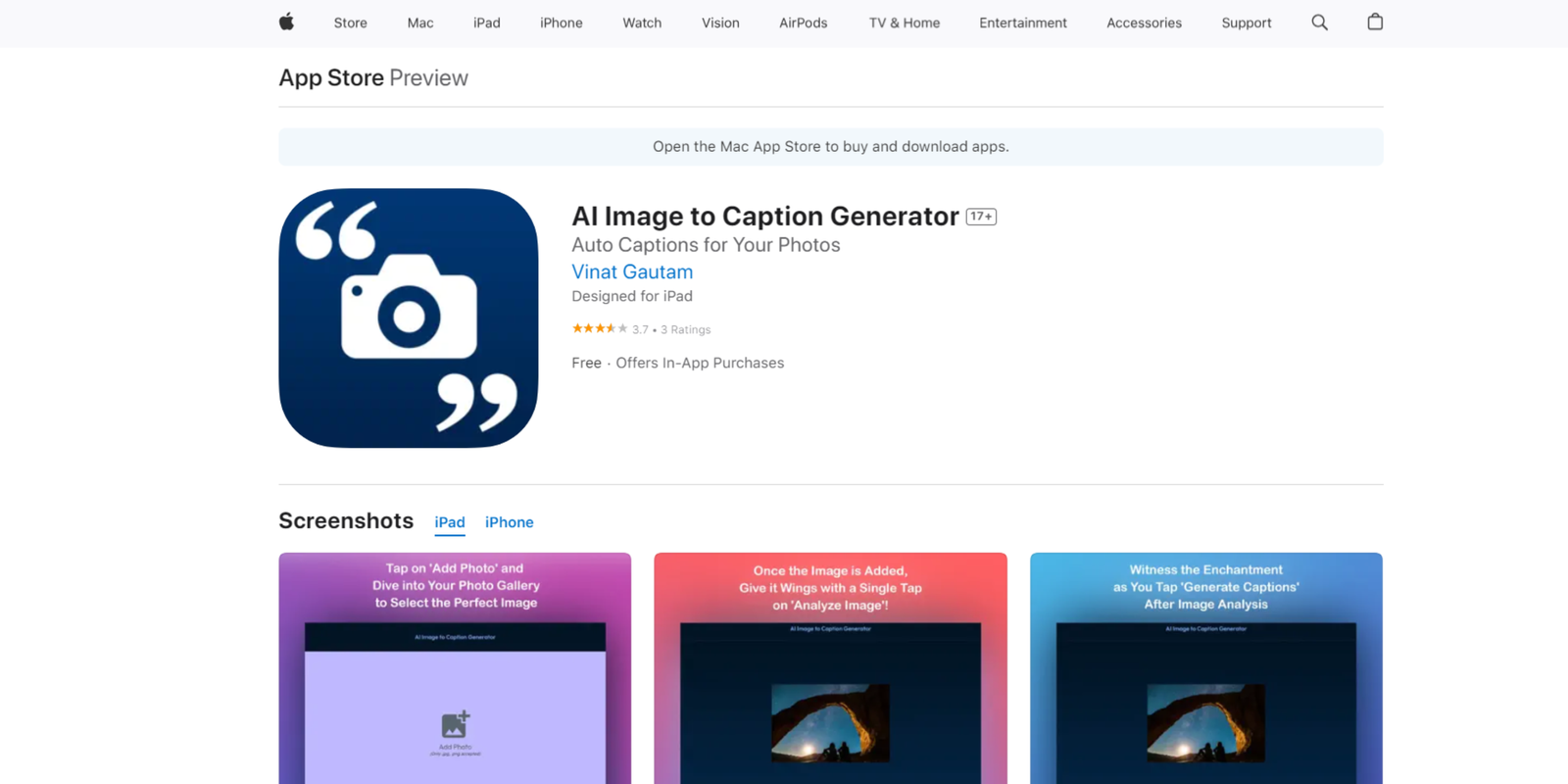Open developer Vinat Gautam link

click(x=632, y=271)
